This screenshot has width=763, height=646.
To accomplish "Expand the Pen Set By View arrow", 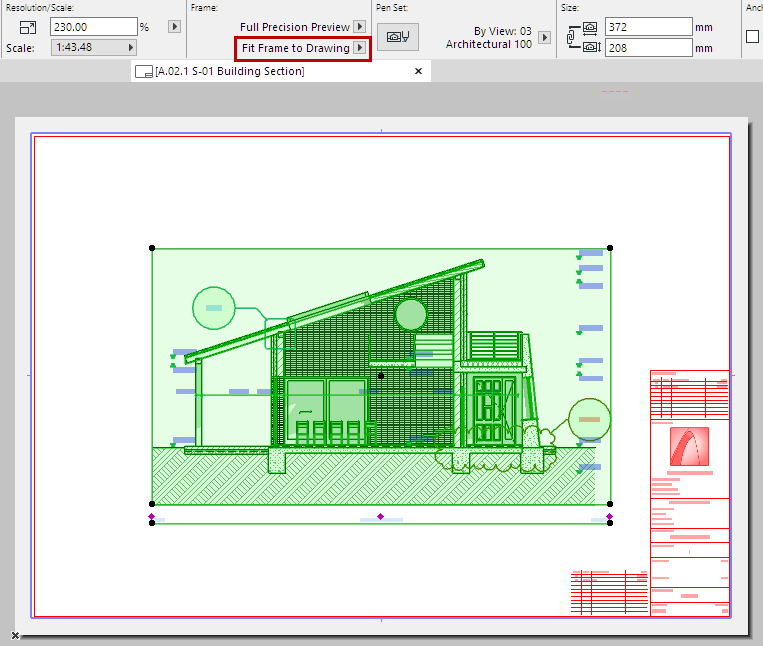I will point(544,37).
